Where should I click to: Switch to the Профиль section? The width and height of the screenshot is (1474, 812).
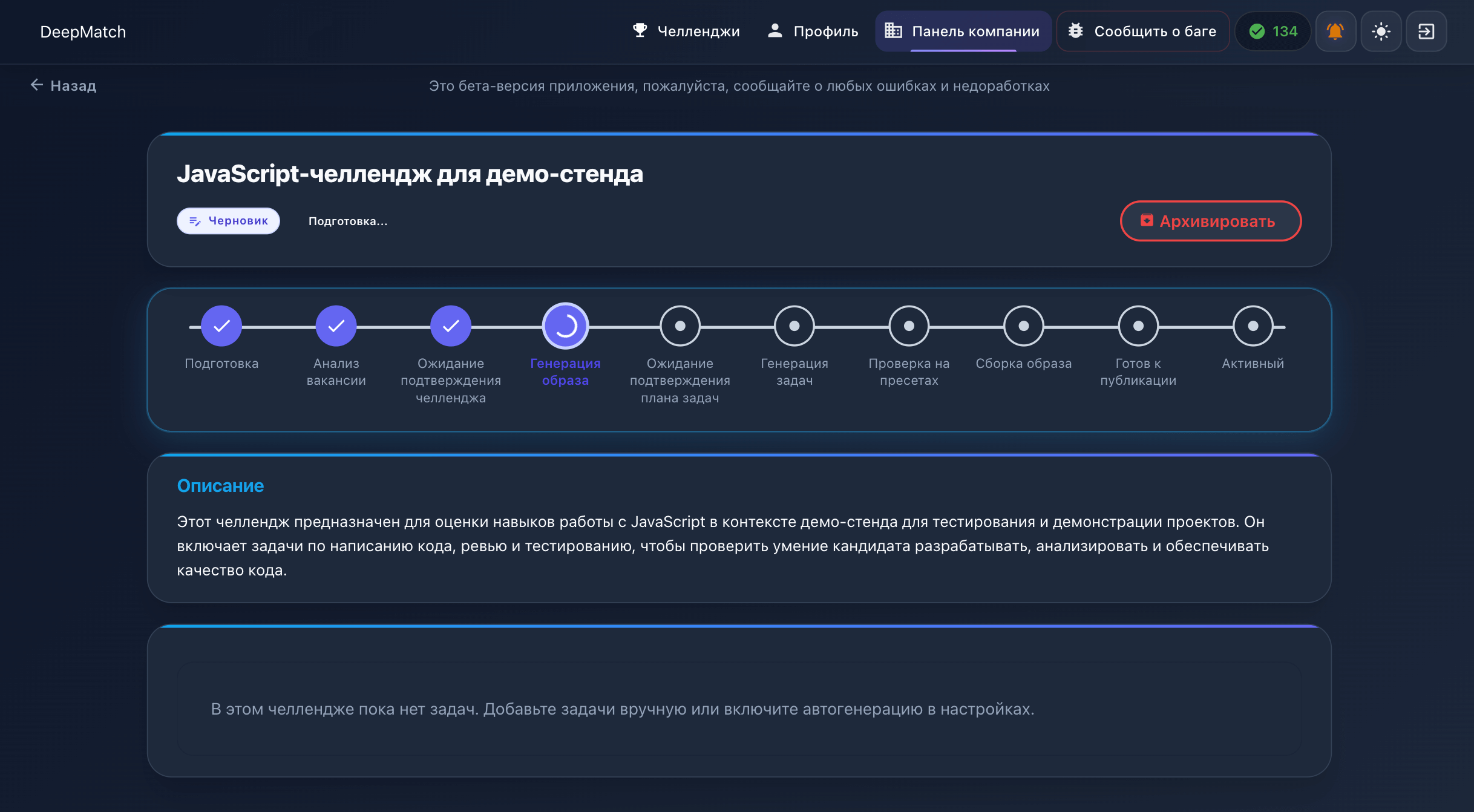pos(825,31)
